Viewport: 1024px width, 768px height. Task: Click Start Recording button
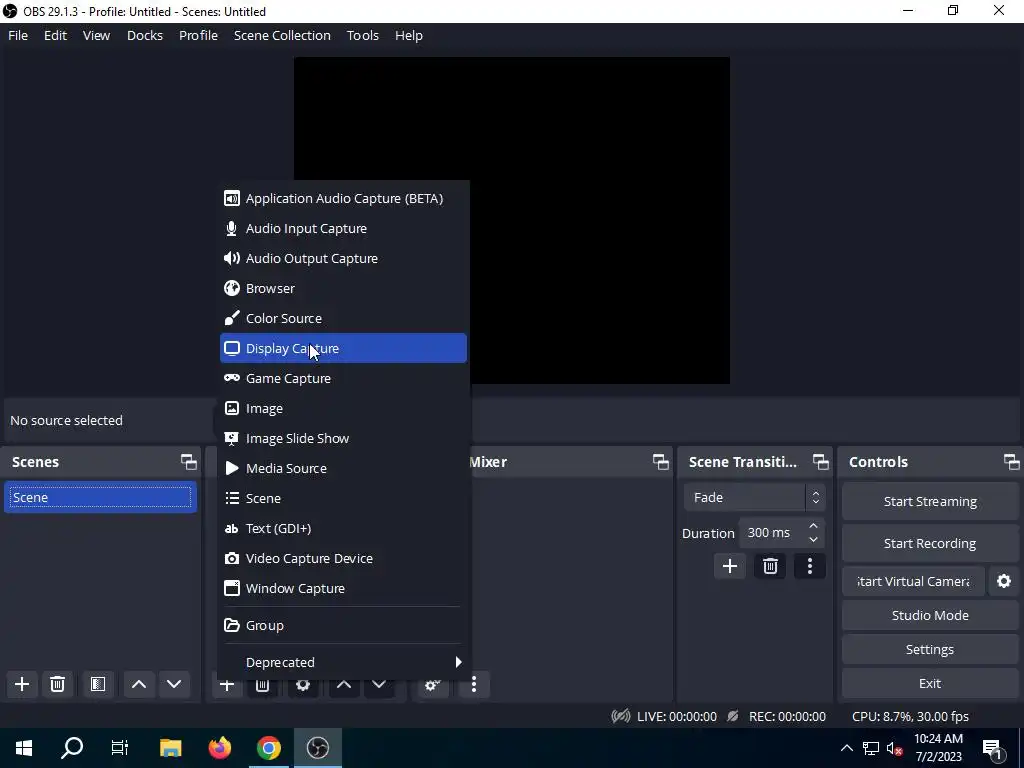[930, 543]
